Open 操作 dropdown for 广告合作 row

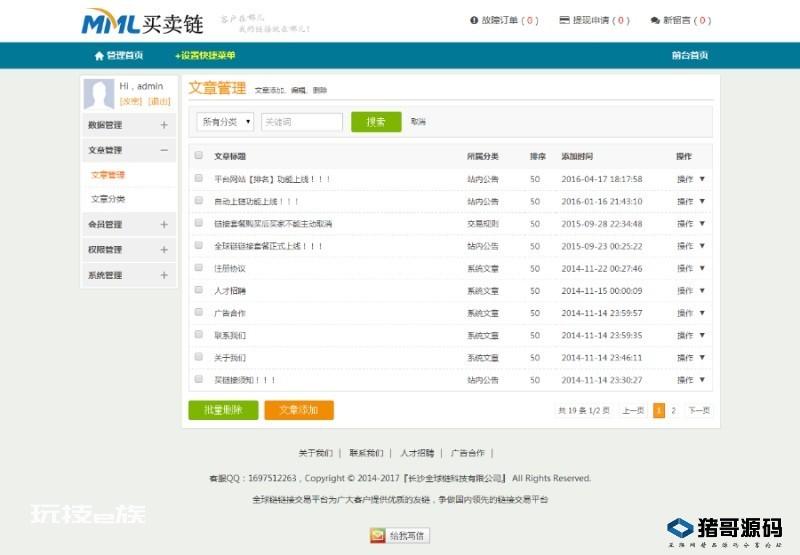(691, 313)
